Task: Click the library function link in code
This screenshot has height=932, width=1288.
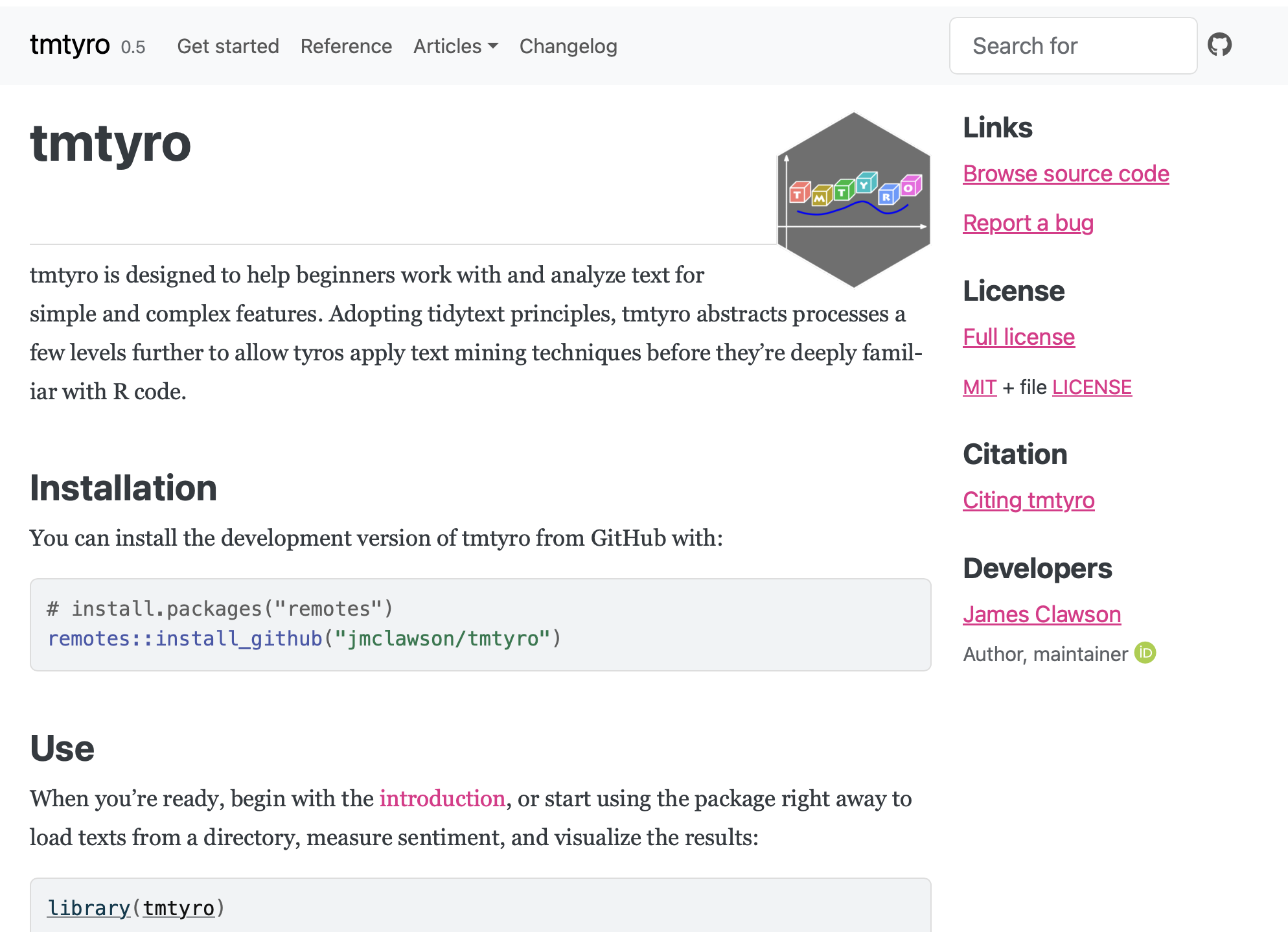Action: pos(89,908)
